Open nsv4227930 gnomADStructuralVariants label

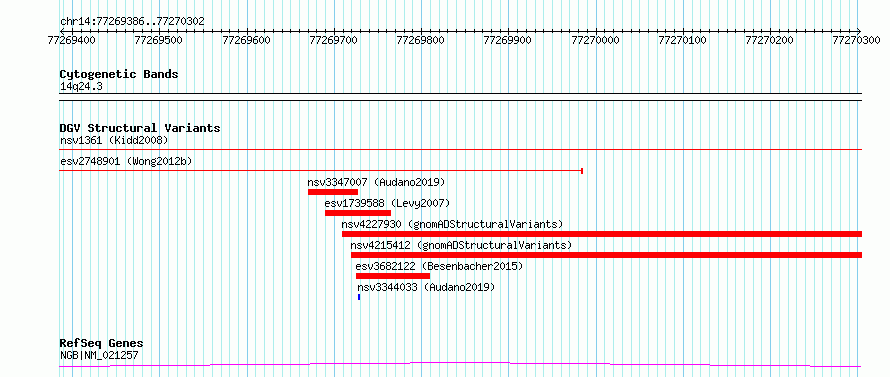tap(452, 224)
